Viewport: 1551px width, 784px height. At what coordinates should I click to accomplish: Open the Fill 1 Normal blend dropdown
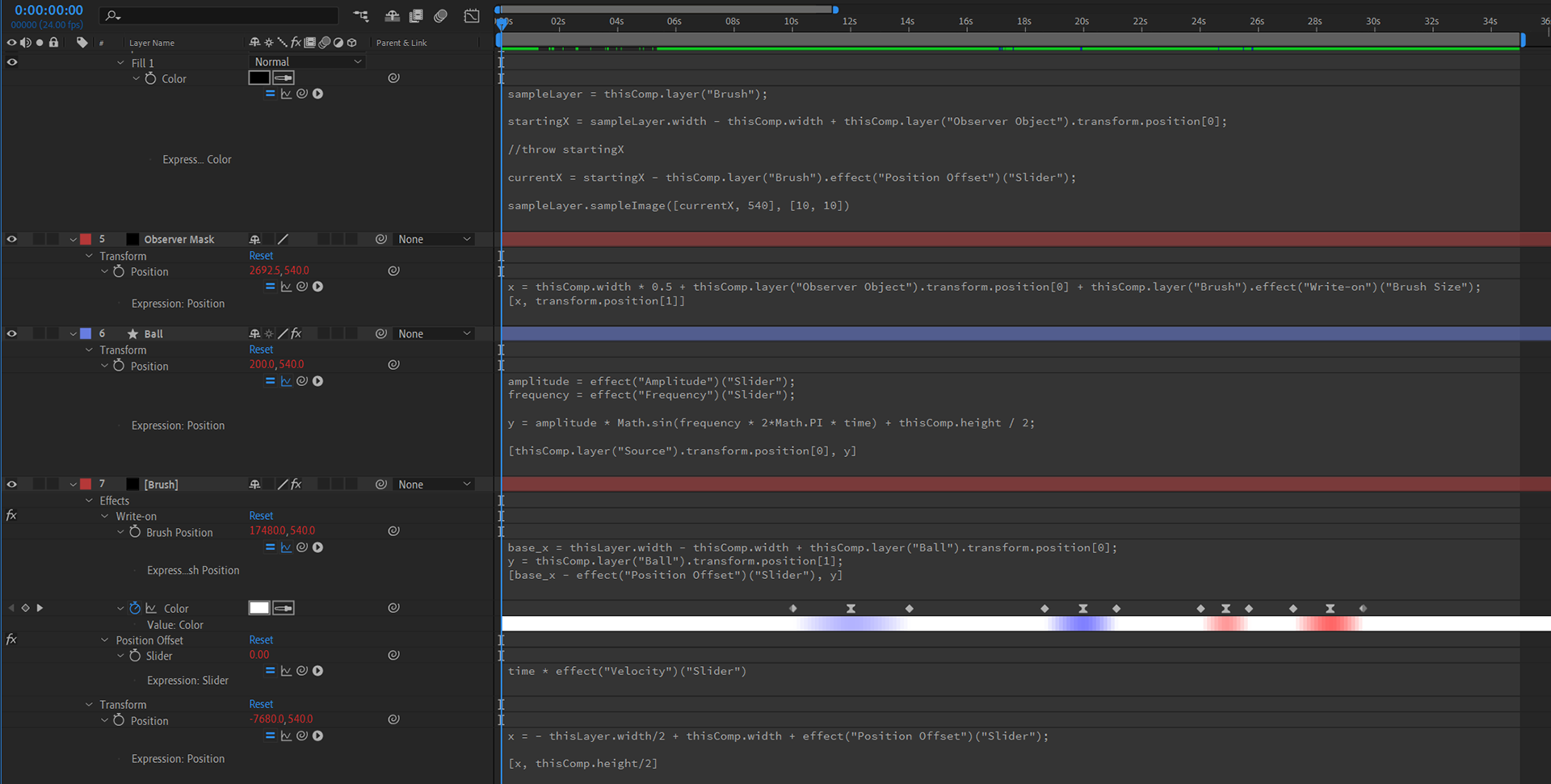pos(307,62)
